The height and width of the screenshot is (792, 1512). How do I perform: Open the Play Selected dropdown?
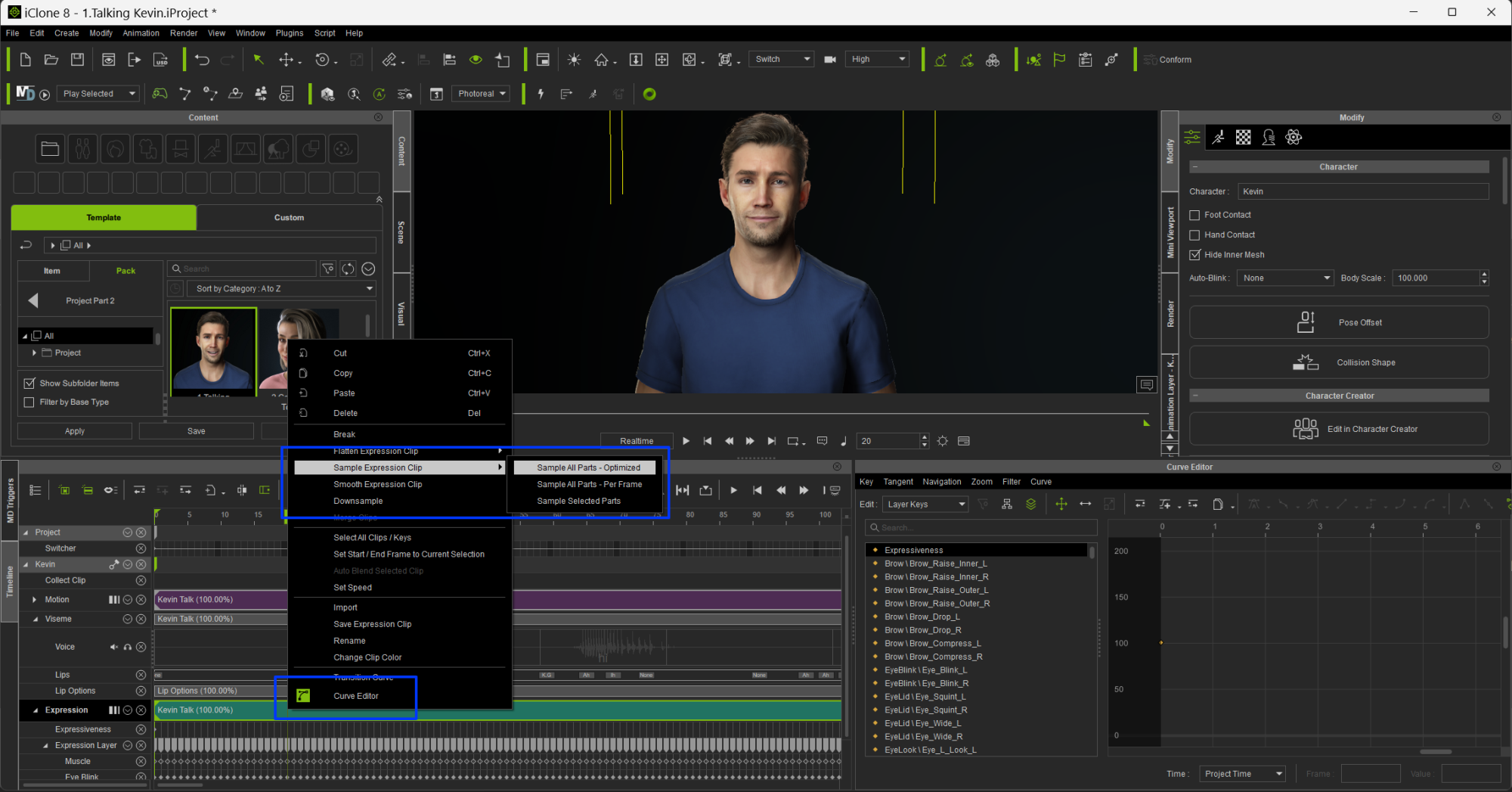[98, 94]
